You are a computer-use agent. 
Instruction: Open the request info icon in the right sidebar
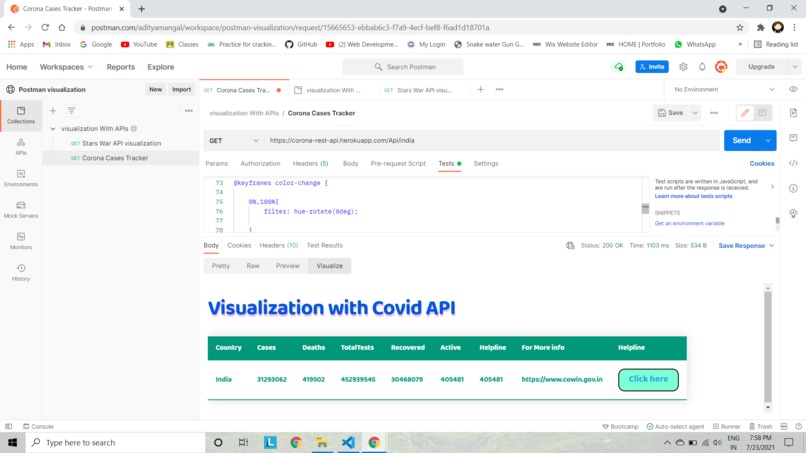793,188
